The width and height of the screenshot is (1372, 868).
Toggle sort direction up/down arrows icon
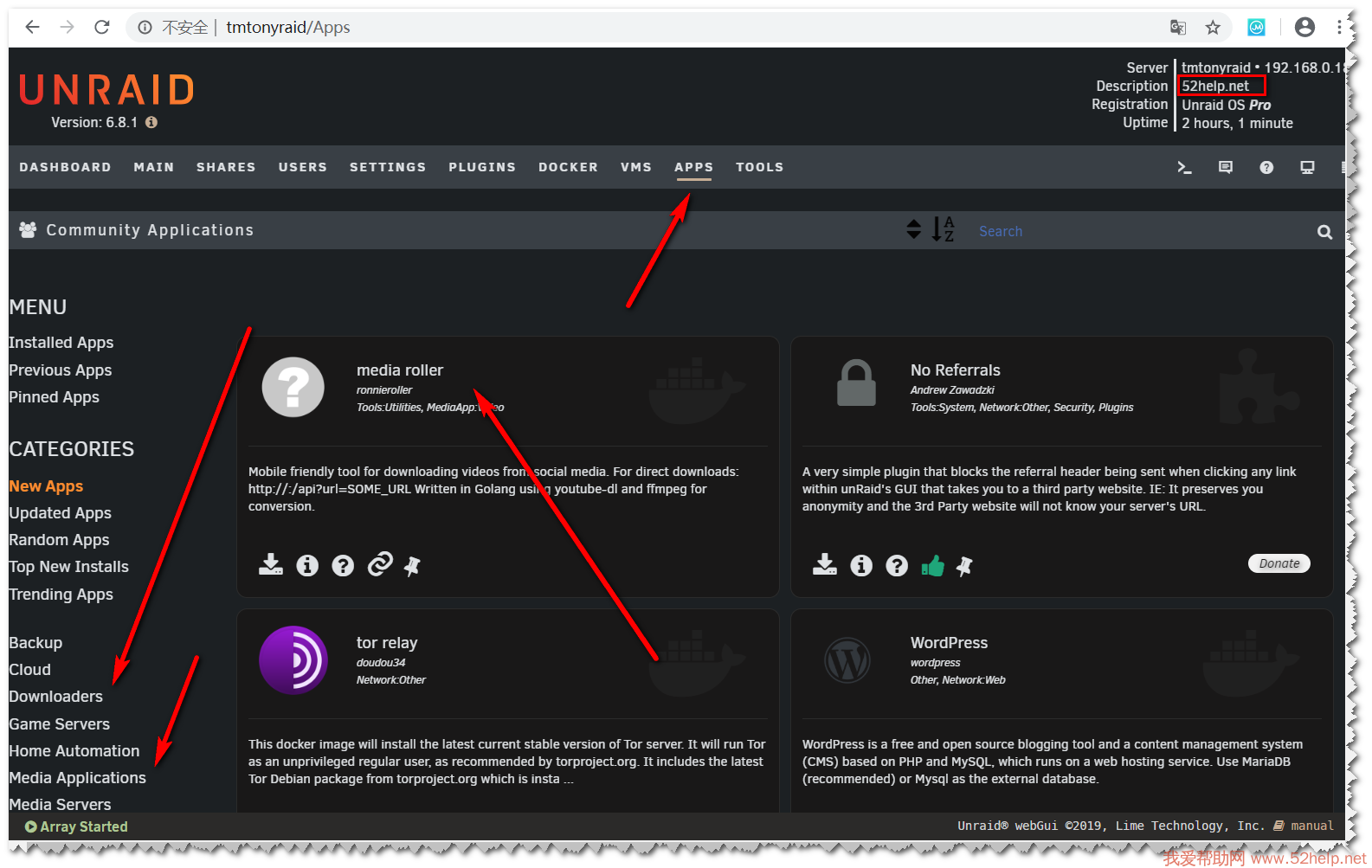tap(913, 229)
